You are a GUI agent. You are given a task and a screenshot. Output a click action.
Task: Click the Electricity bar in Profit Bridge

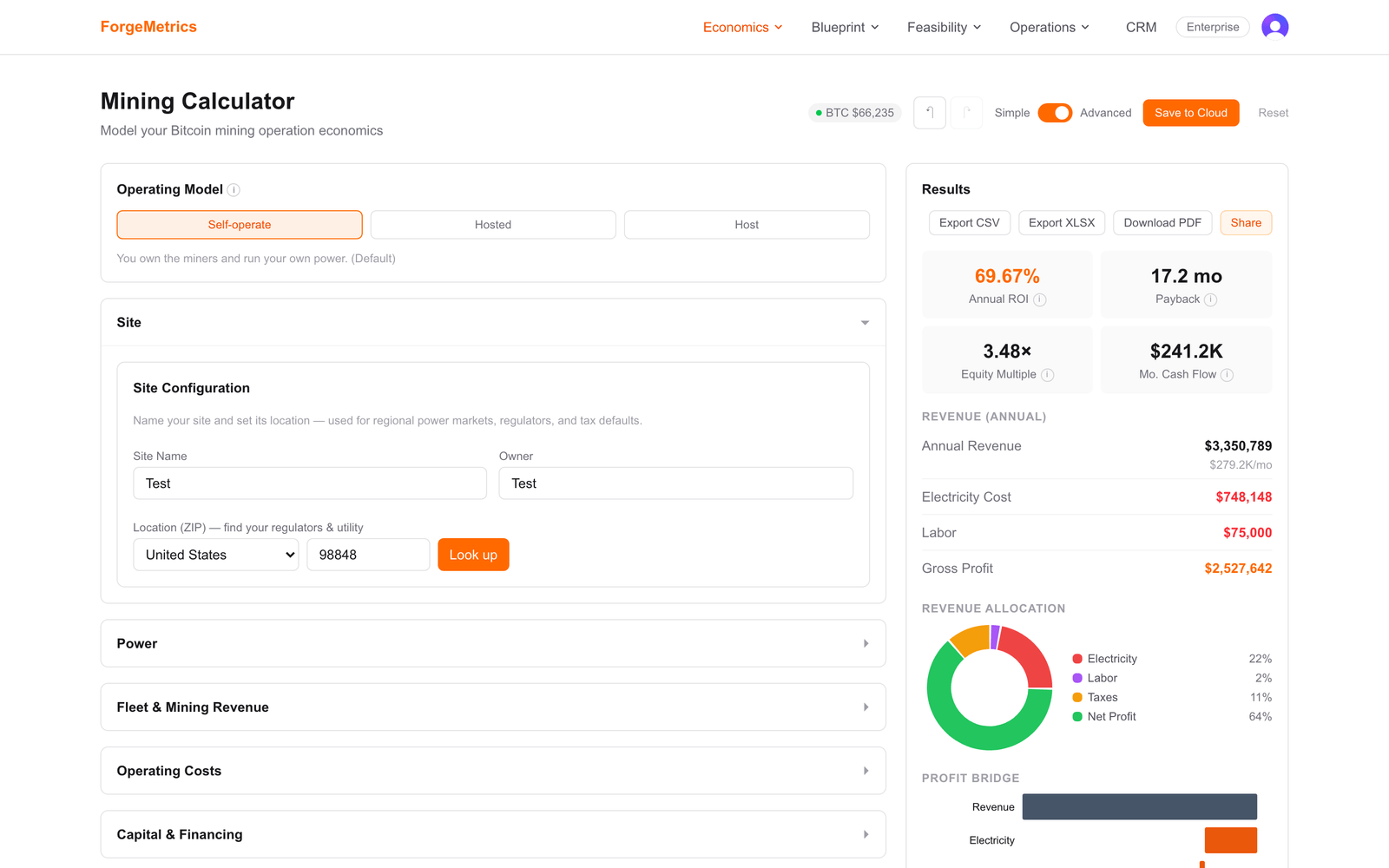pyautogui.click(x=1231, y=840)
